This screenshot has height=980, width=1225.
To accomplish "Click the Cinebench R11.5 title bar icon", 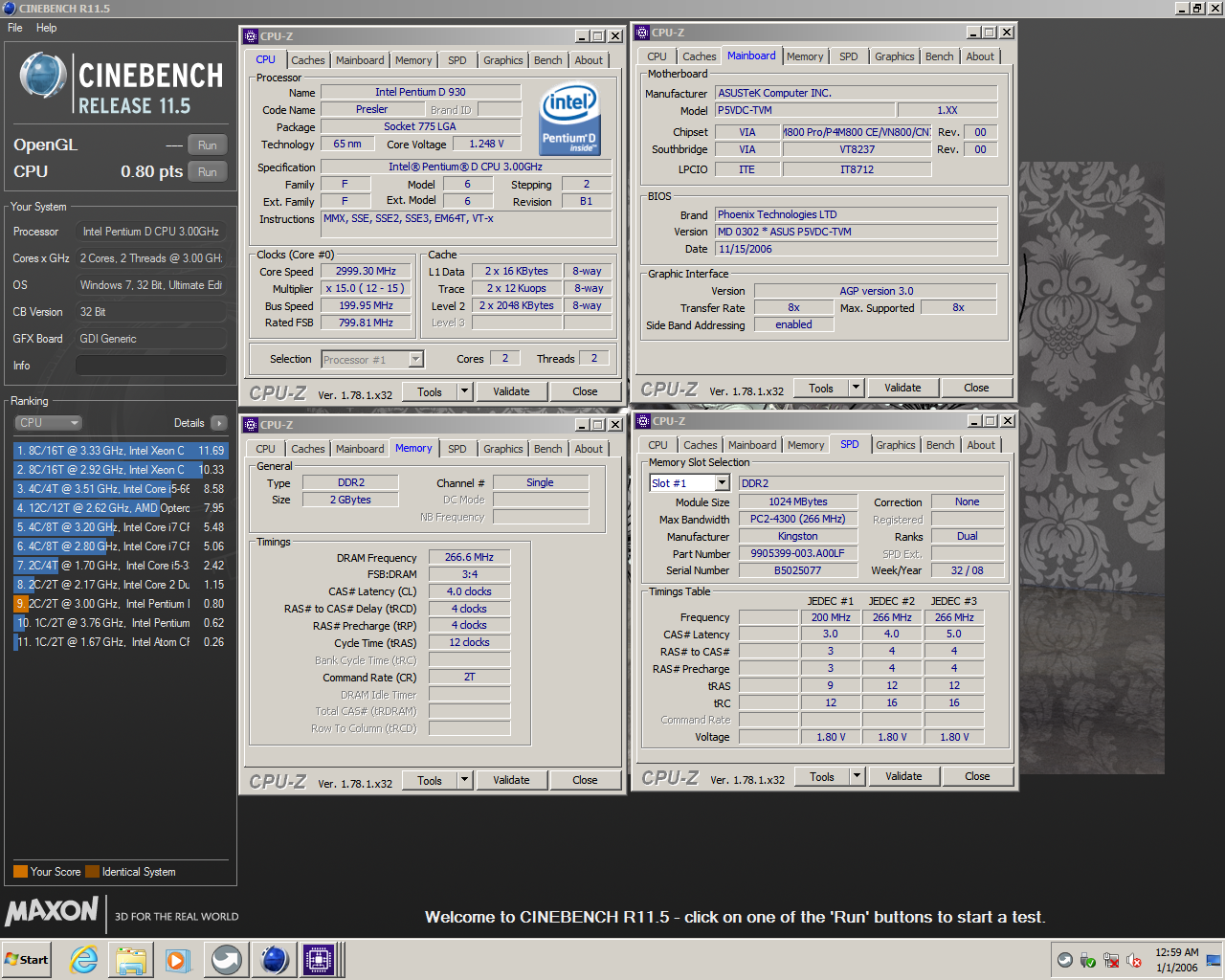I will (10, 8).
